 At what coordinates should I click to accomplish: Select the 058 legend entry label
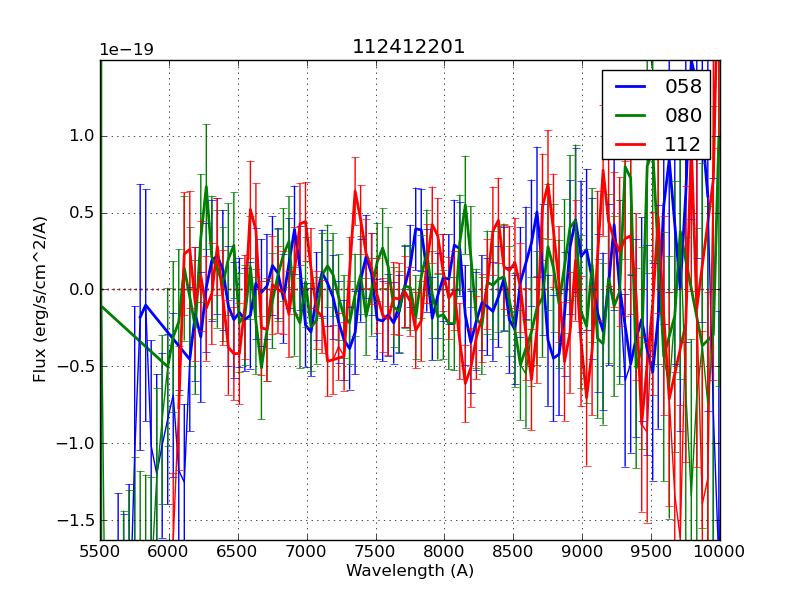683,87
